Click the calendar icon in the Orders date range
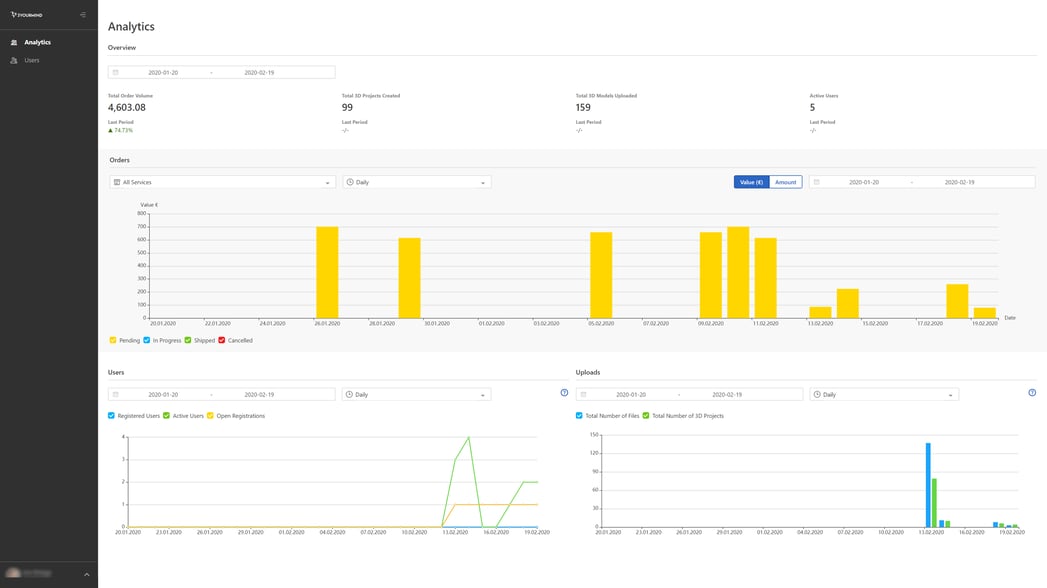The image size is (1047, 588). tap(817, 182)
